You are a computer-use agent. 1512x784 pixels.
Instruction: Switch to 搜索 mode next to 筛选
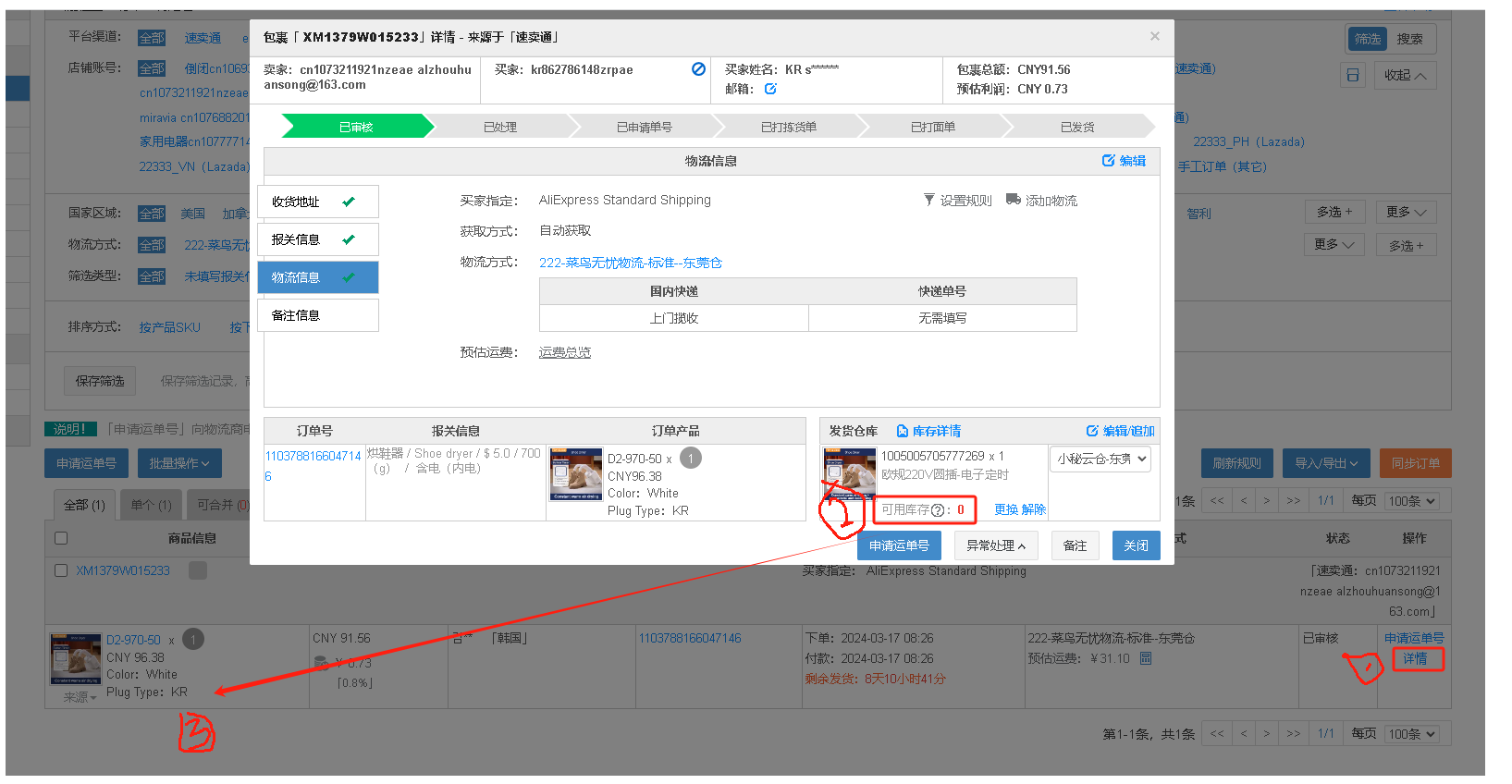click(x=1409, y=39)
